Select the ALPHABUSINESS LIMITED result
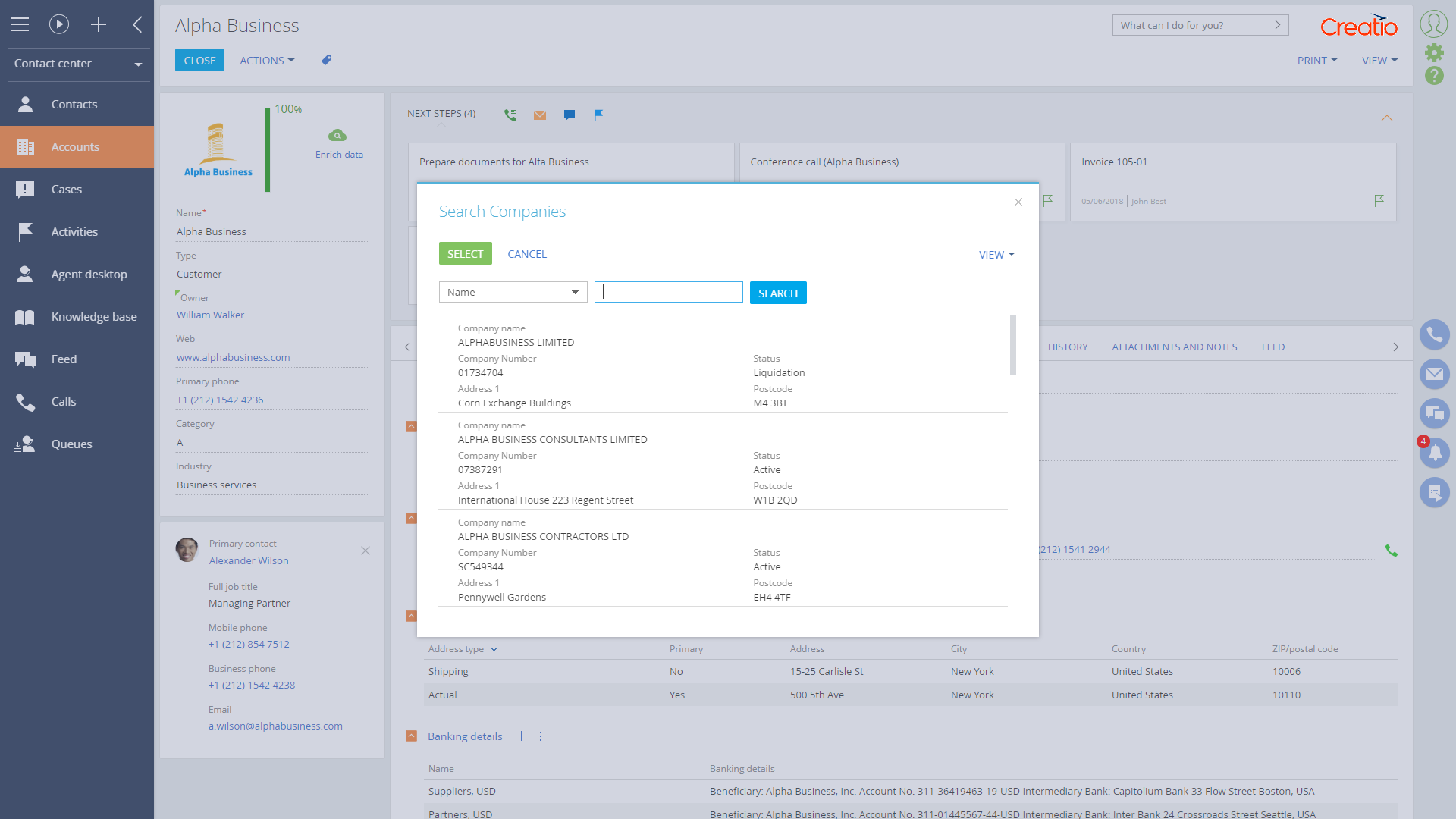The height and width of the screenshot is (819, 1456). click(723, 364)
